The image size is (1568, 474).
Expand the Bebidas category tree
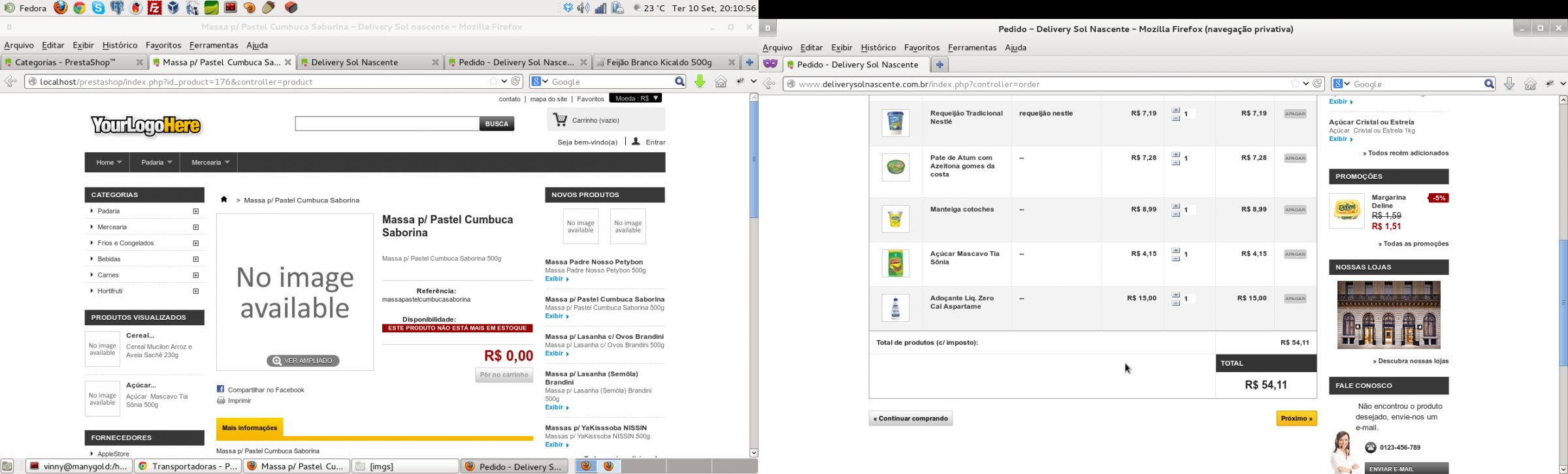196,259
